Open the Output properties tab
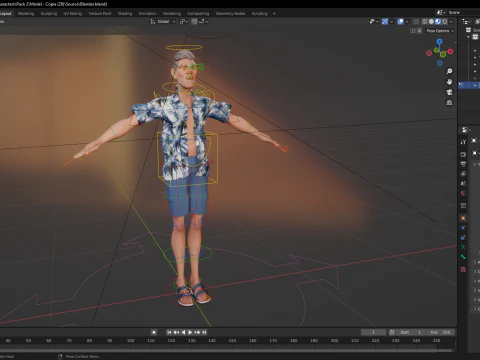This screenshot has height=360, width=480. (463, 164)
